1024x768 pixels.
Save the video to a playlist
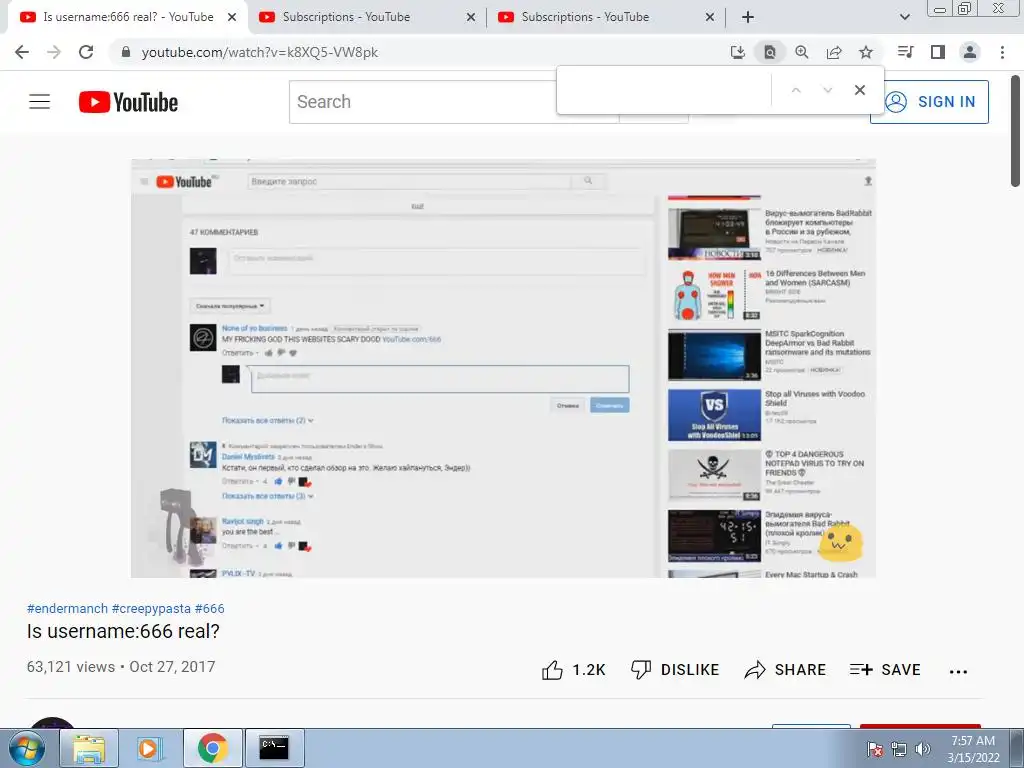885,670
